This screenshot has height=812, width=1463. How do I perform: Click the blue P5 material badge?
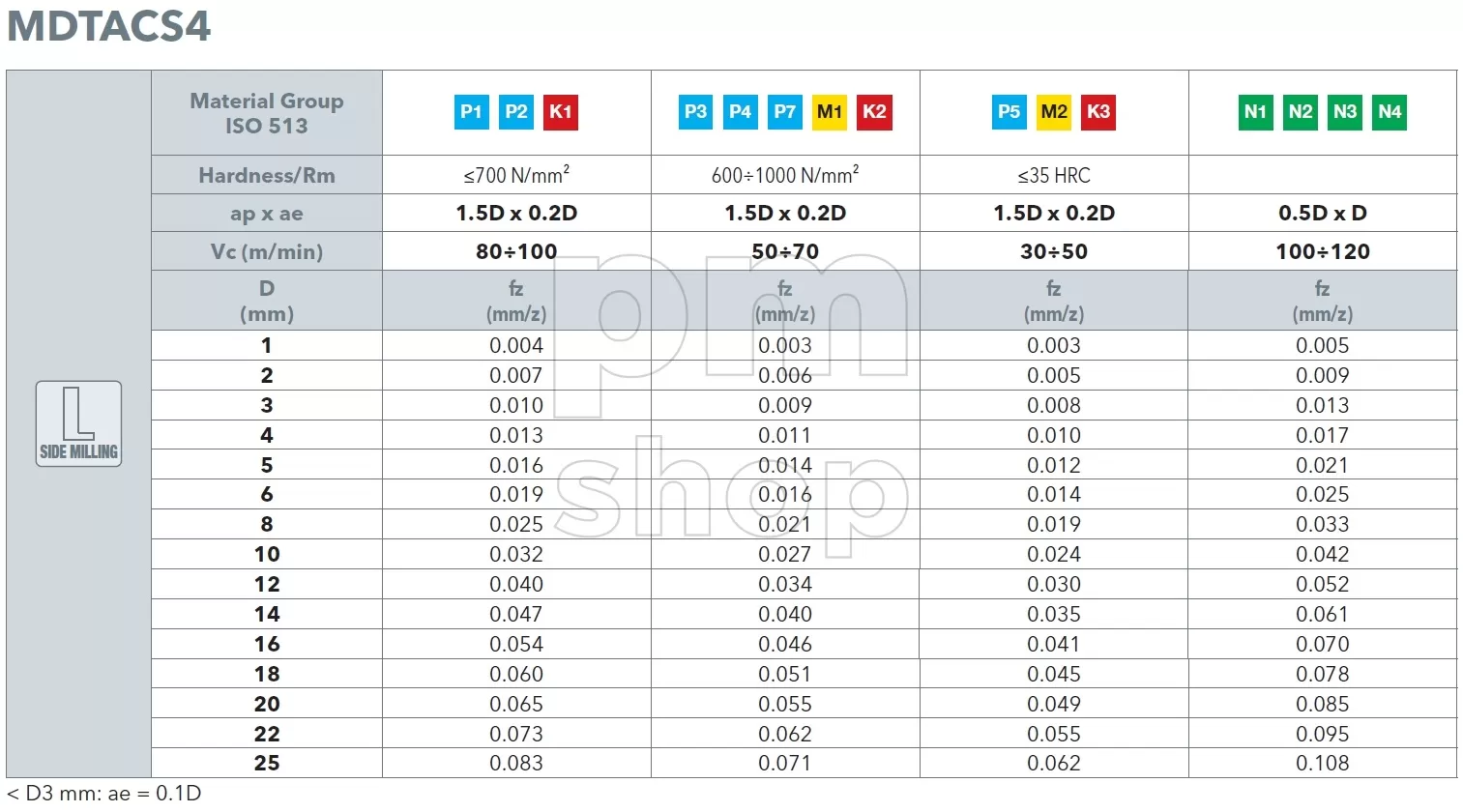(1009, 112)
